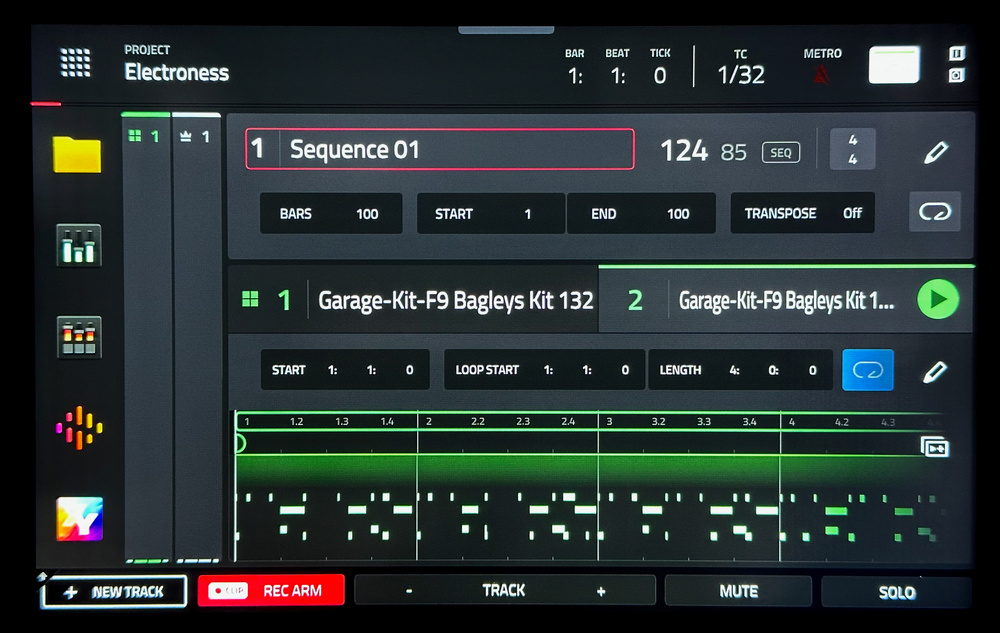Open the channel mixer icon in sidebar
The width and height of the screenshot is (1000, 633).
tap(78, 245)
